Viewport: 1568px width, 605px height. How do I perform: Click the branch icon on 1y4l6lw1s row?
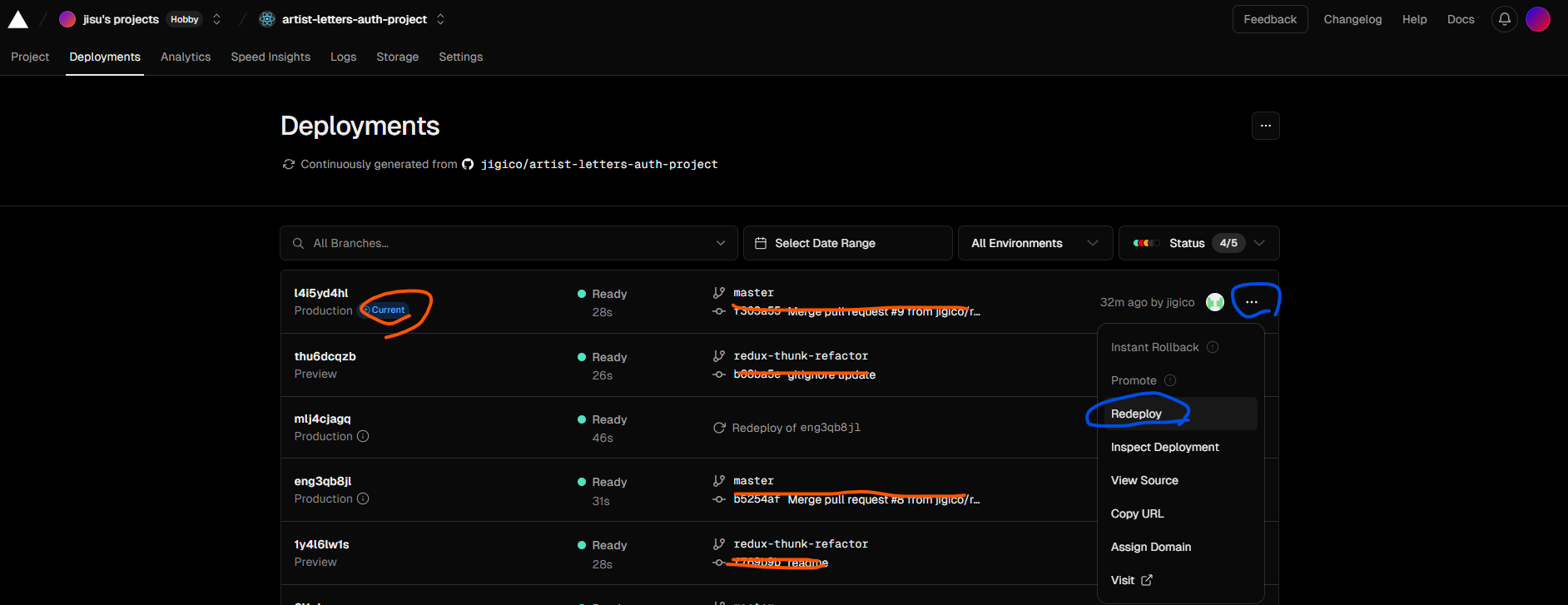[x=719, y=544]
